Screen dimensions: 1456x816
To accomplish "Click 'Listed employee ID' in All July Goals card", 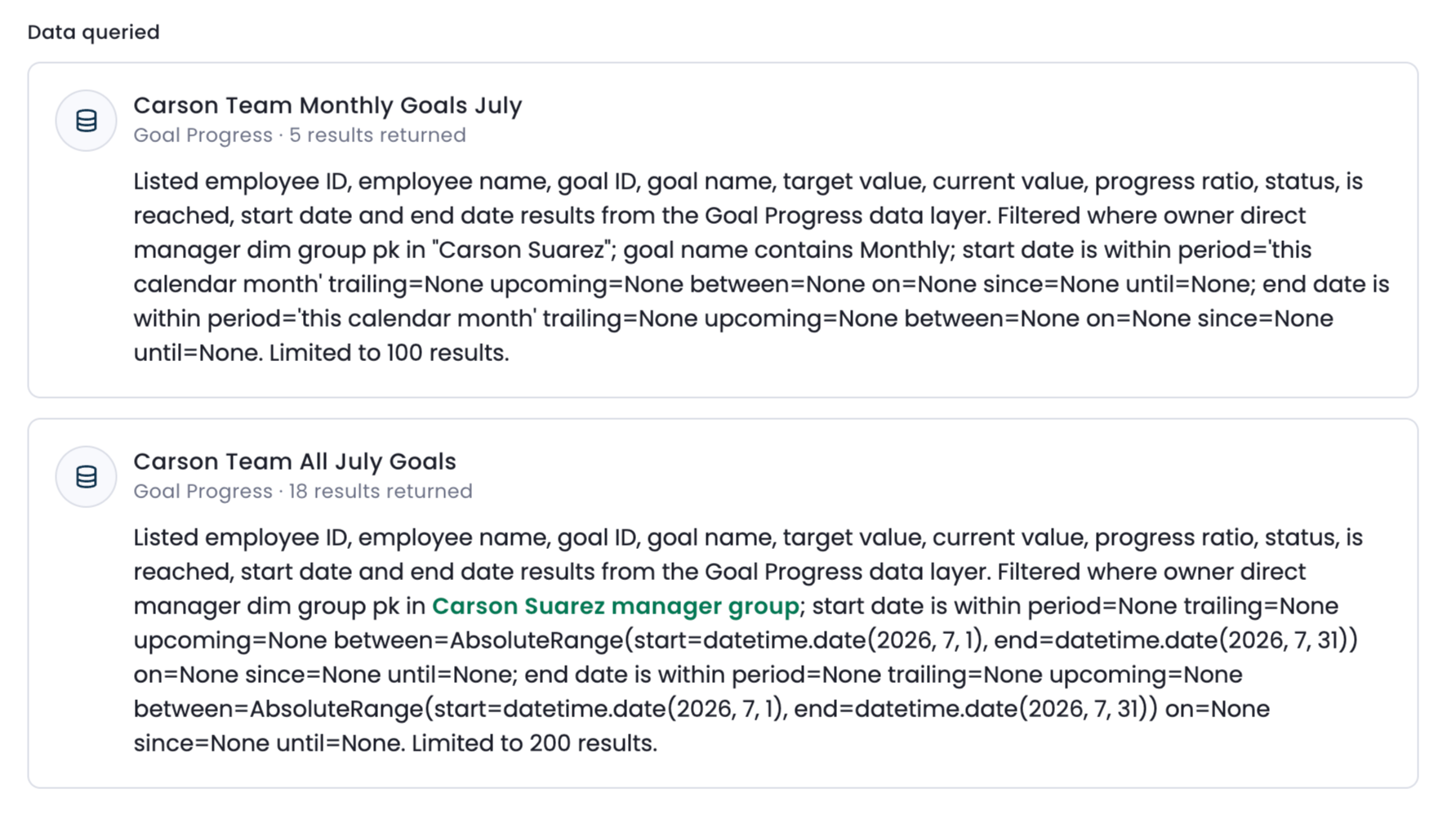I will coord(241,537).
